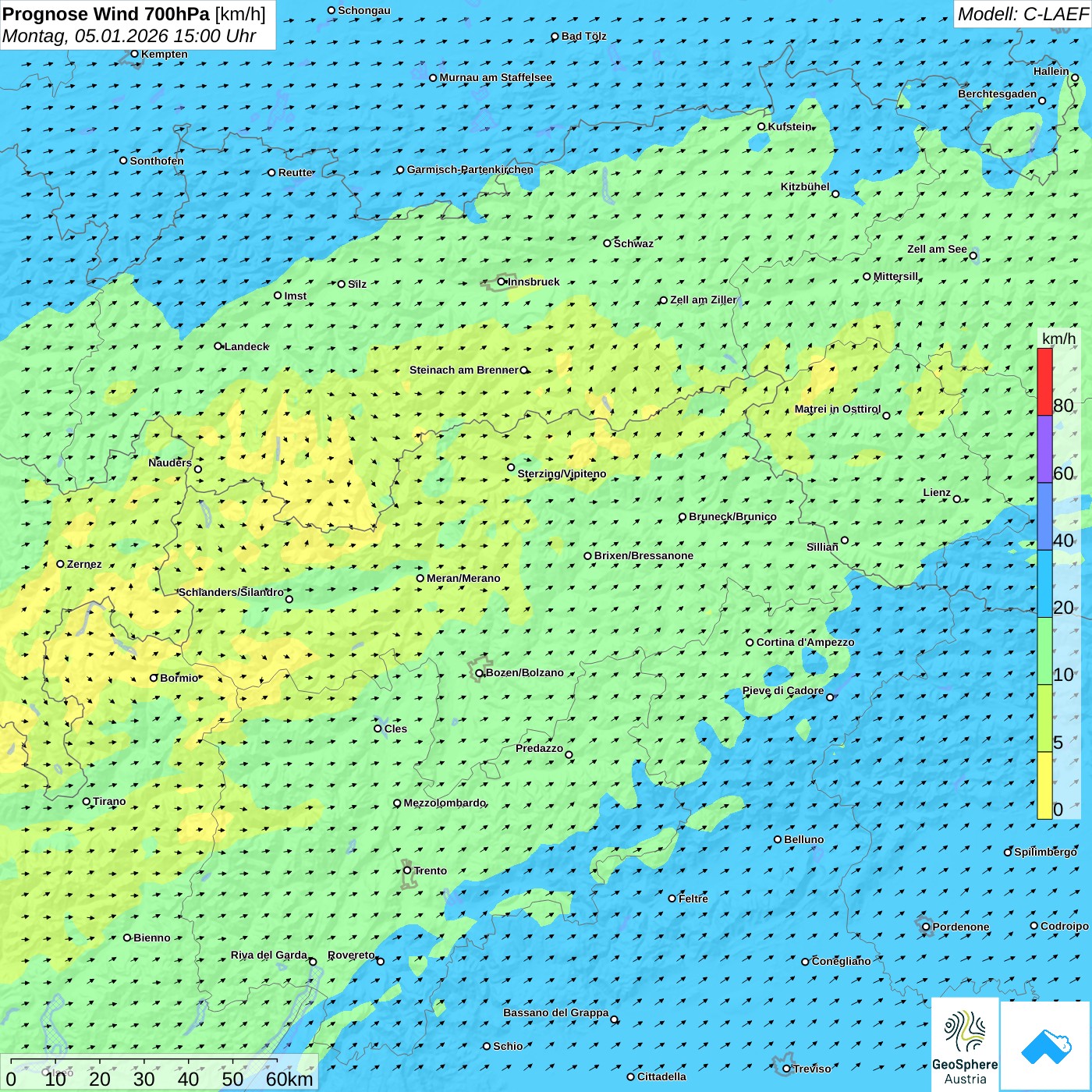Viewport: 1092px width, 1092px height.
Task: Click the 'Conegliano' label
Action: [x=841, y=961]
